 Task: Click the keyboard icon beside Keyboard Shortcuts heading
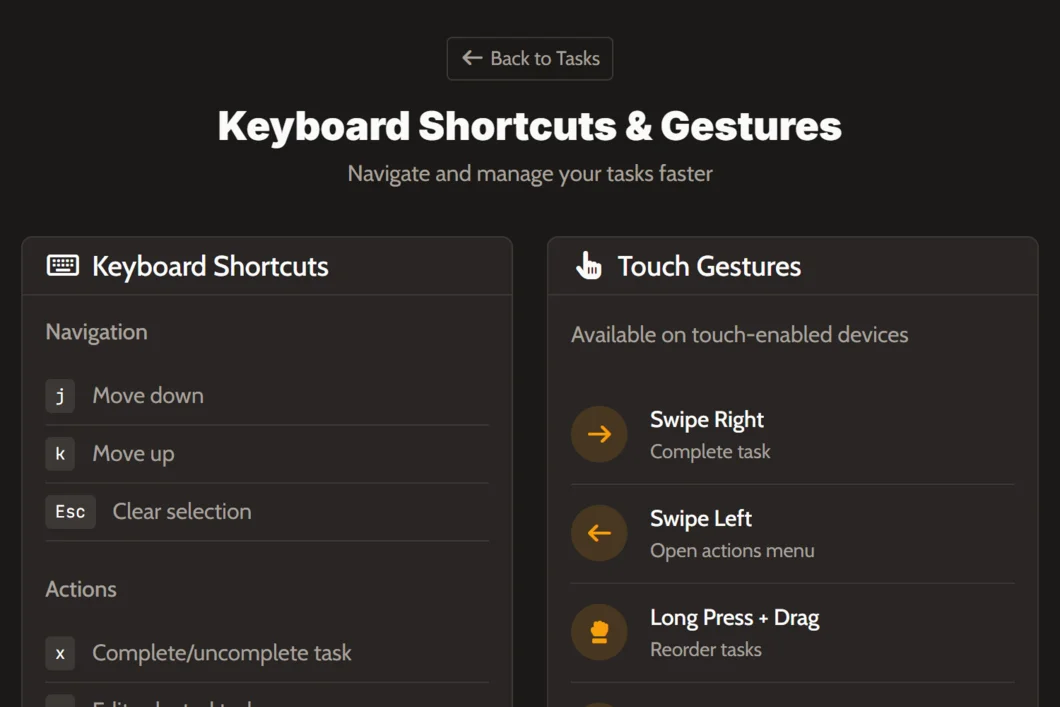tap(61, 266)
